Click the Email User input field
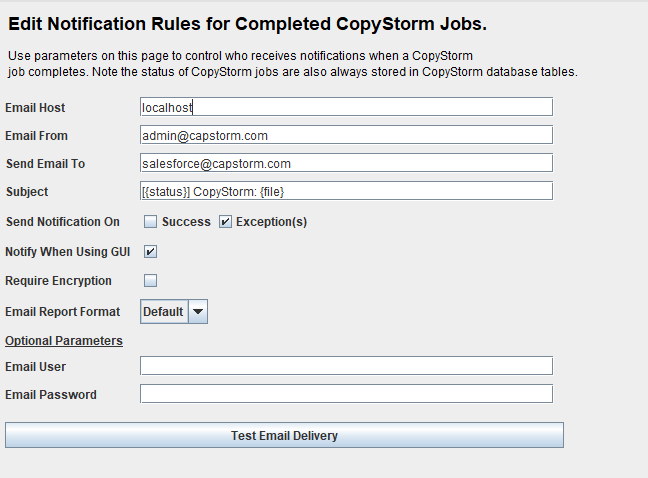Screen dimensions: 648x478 tap(346, 366)
